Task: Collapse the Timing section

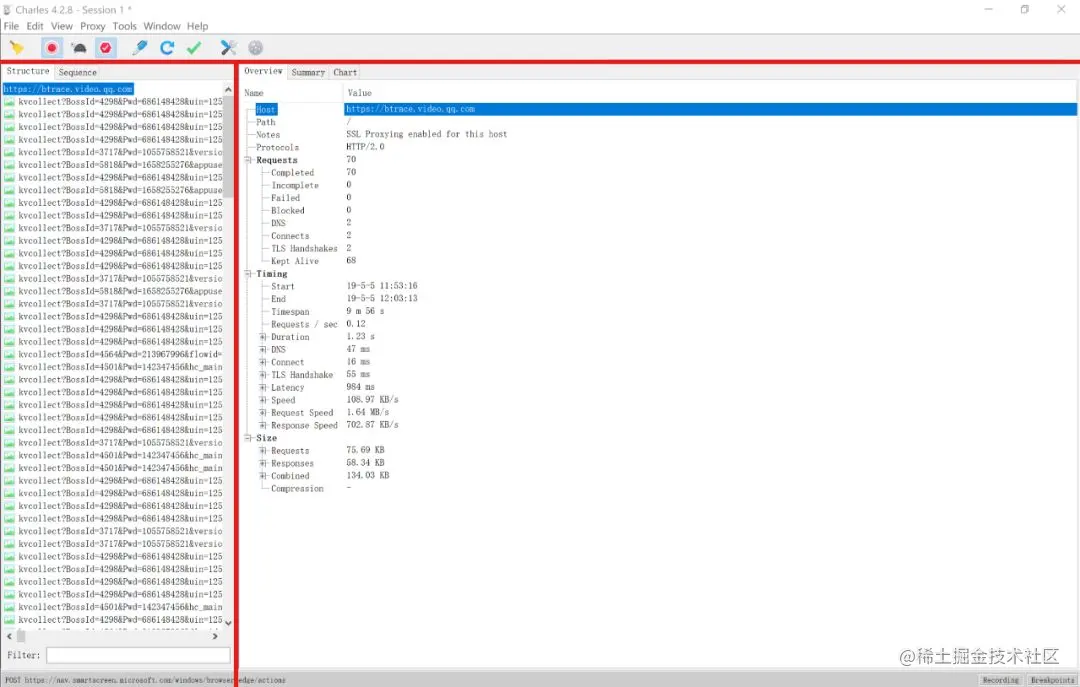Action: [249, 274]
